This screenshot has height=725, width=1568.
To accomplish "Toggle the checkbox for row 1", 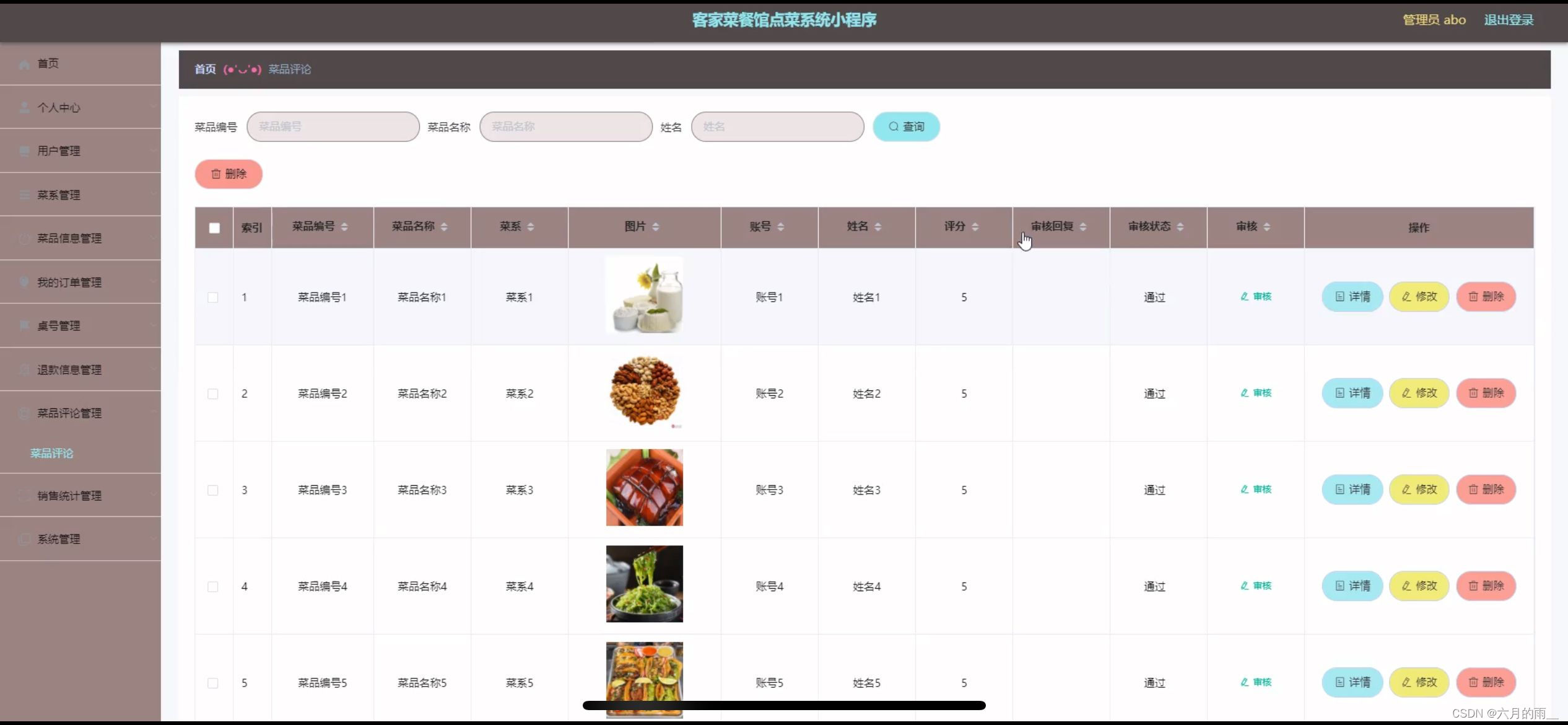I will coord(212,297).
